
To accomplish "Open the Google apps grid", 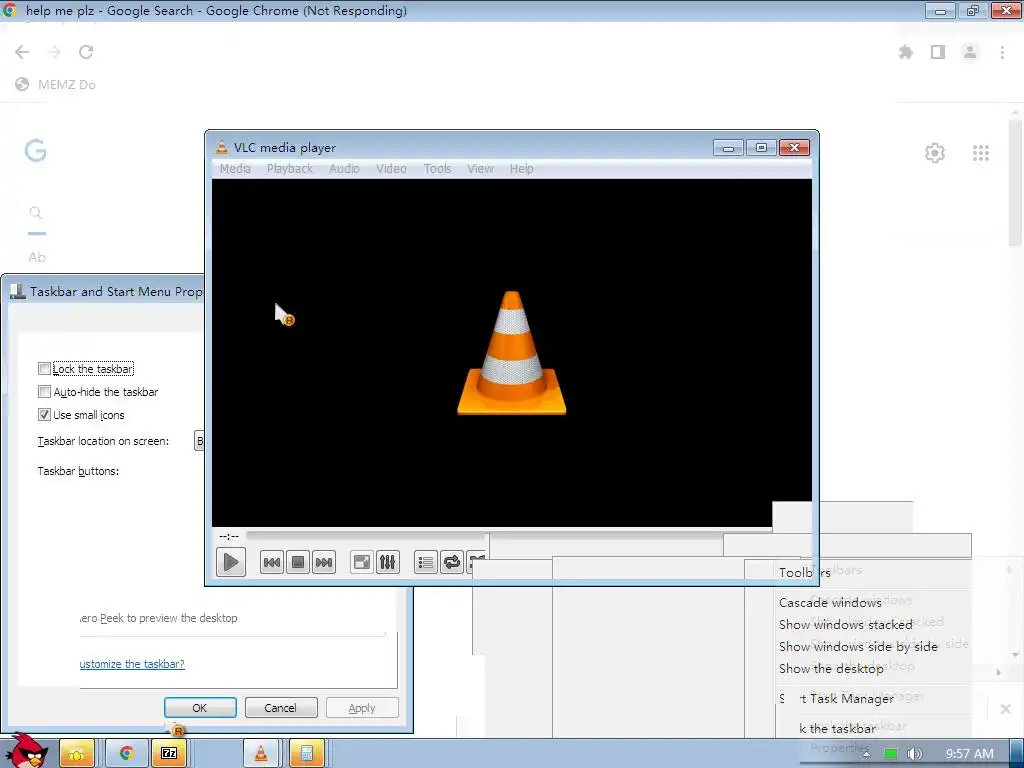I will click(980, 153).
